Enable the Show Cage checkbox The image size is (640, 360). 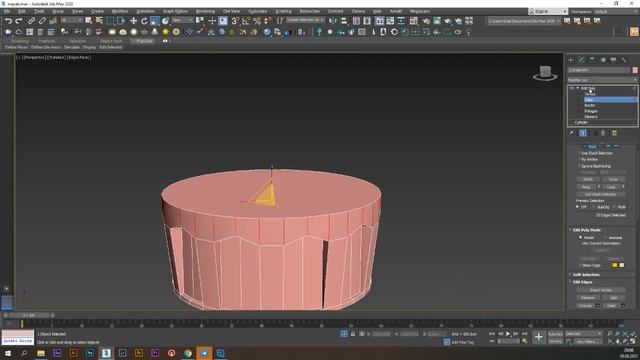tap(579, 265)
